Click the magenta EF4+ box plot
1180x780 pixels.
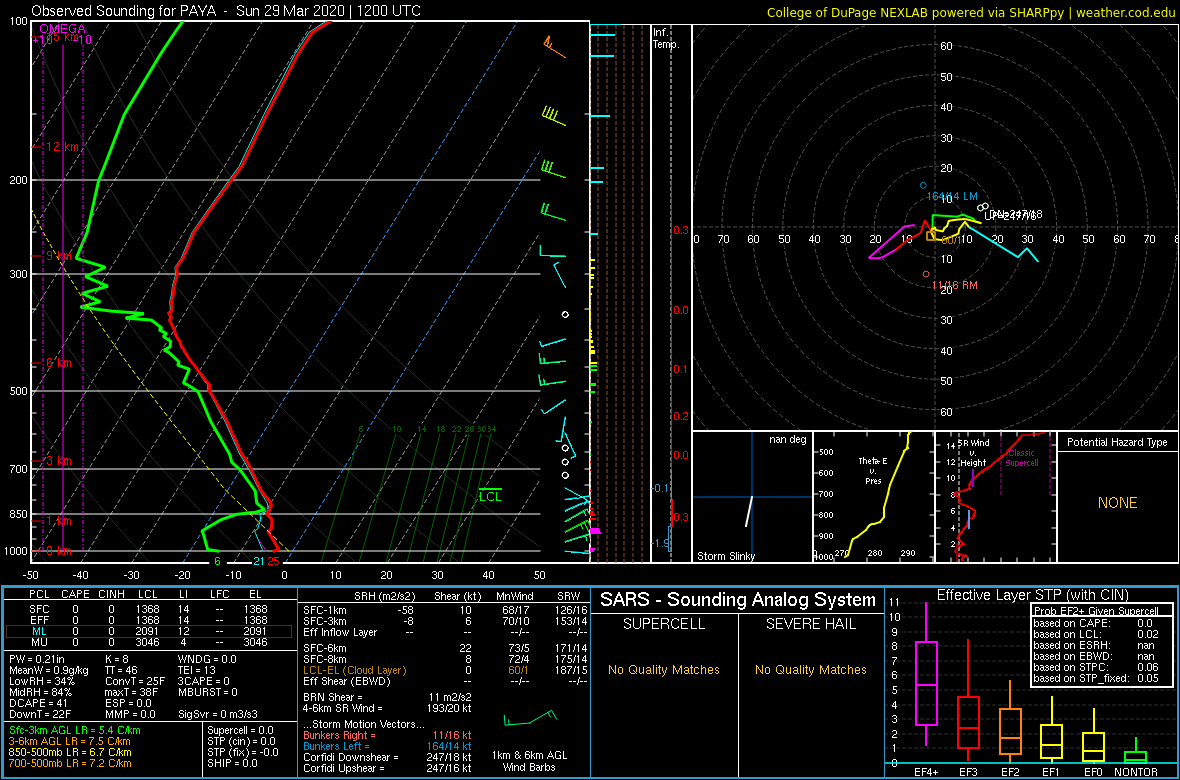click(925, 674)
